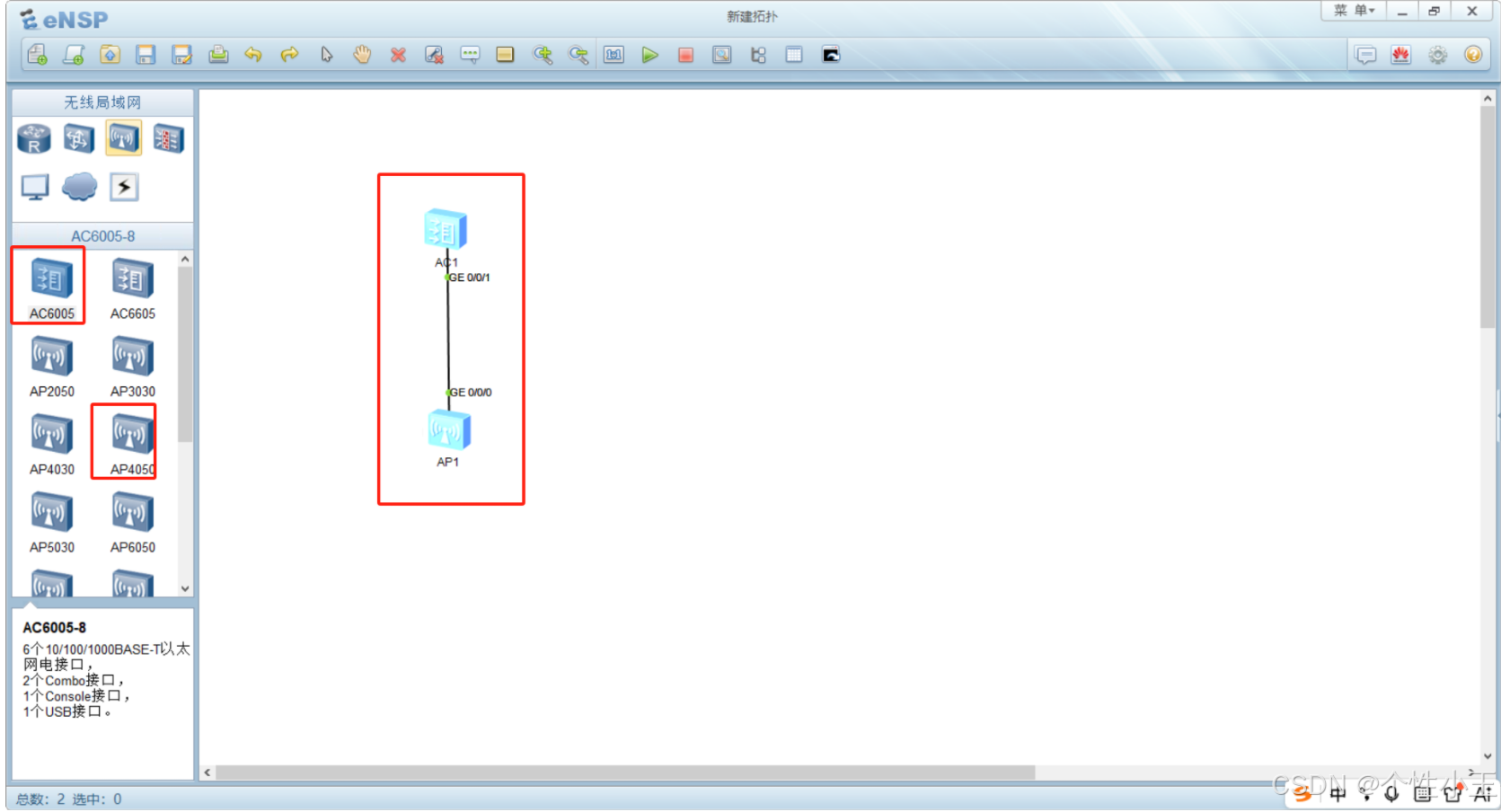Create a new topology from toolbar
The image size is (1501, 812).
[x=38, y=55]
